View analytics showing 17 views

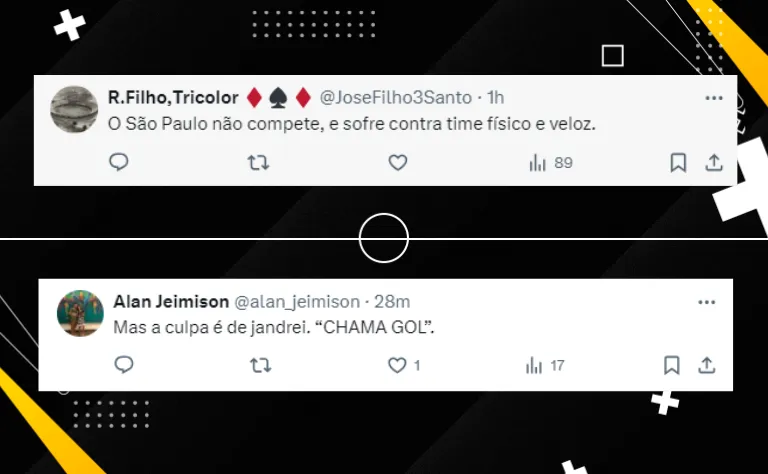pos(545,365)
